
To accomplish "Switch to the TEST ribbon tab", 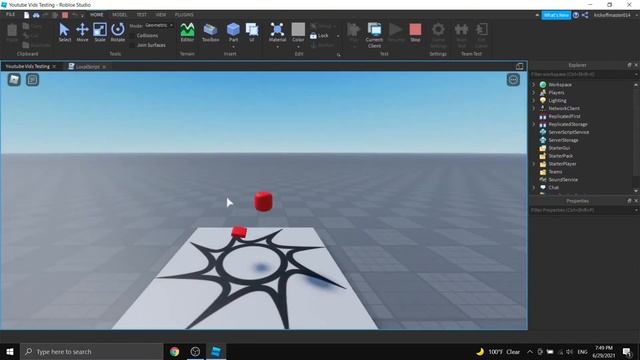I will [x=142, y=15].
